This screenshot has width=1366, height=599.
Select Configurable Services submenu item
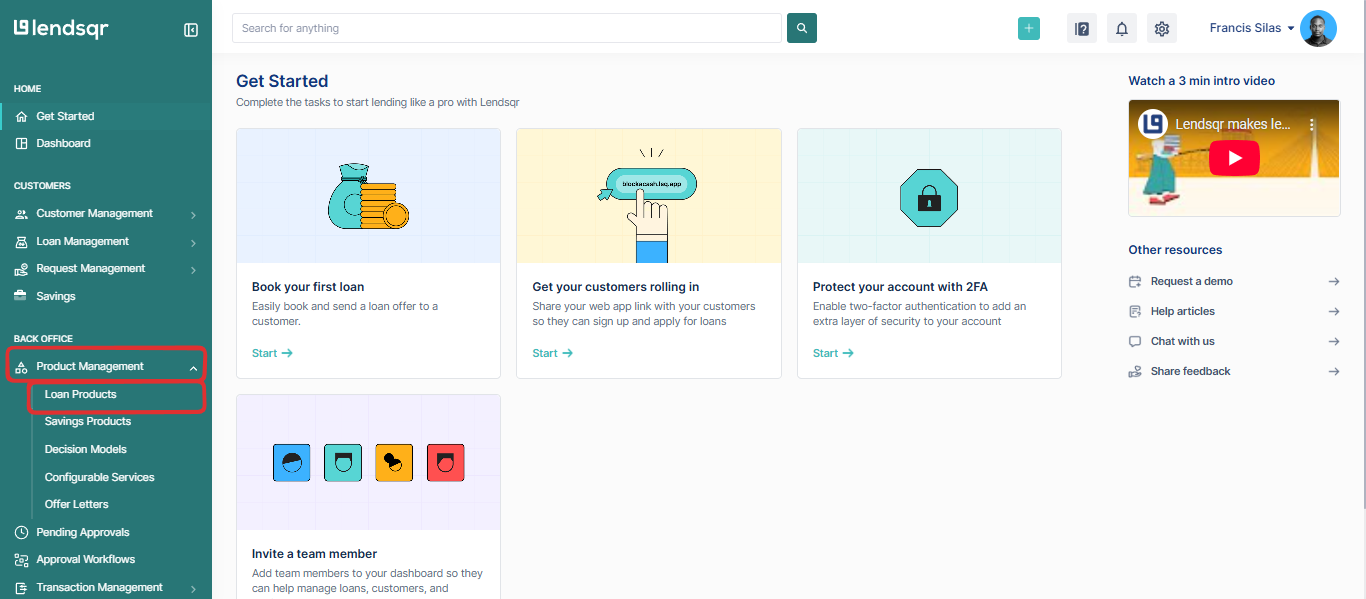pyautogui.click(x=100, y=477)
